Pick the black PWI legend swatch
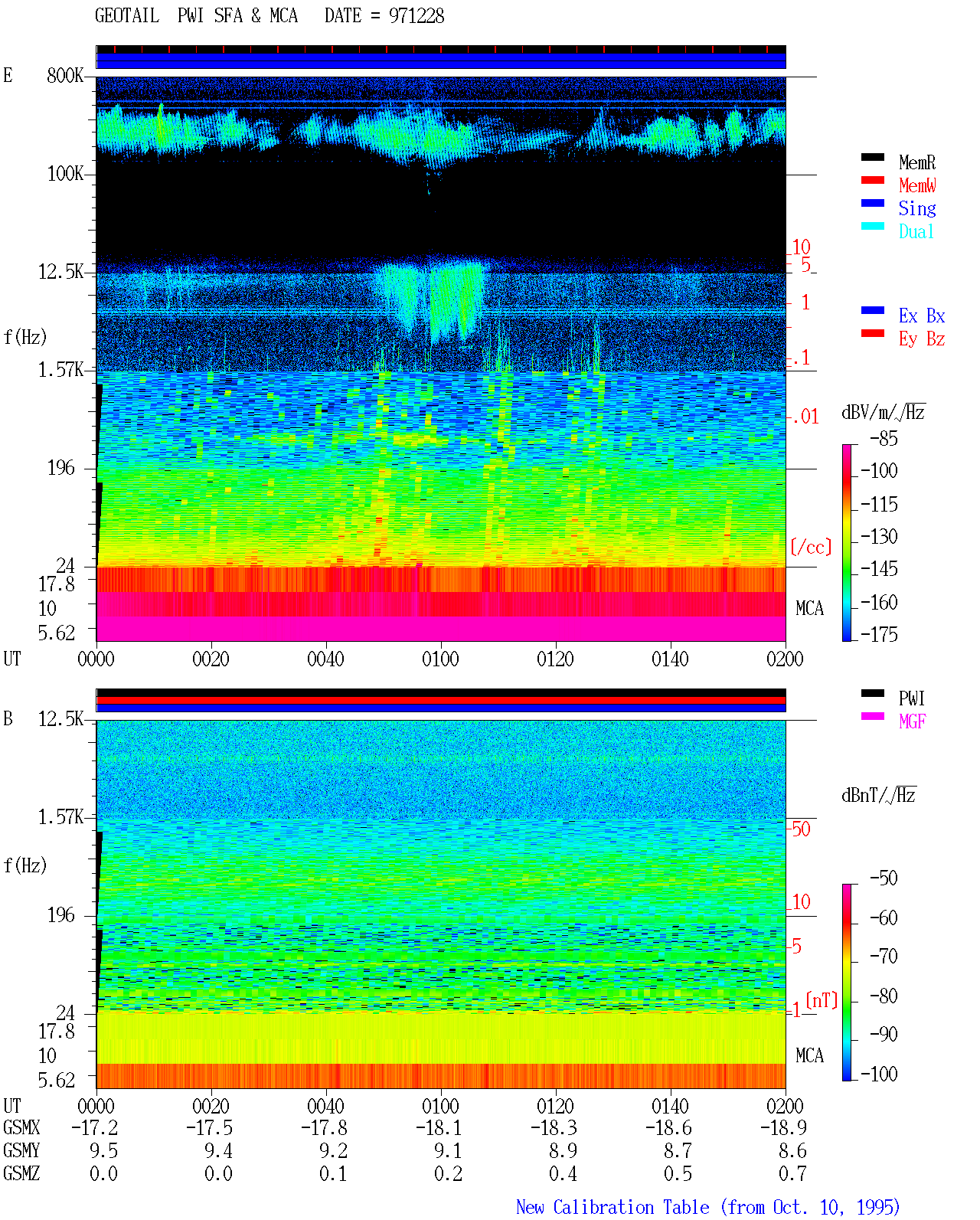 [x=872, y=693]
